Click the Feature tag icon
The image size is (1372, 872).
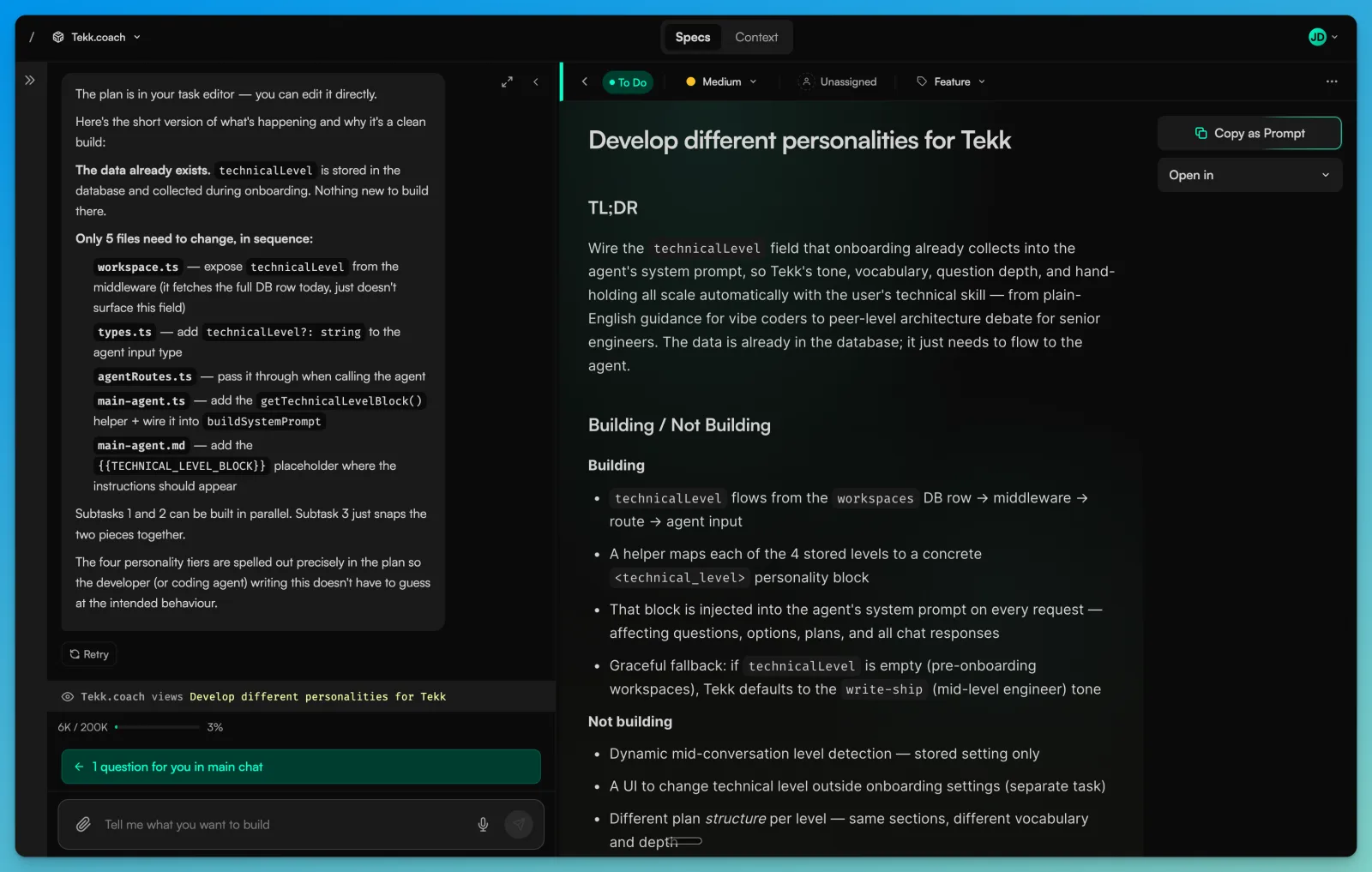[x=922, y=81]
